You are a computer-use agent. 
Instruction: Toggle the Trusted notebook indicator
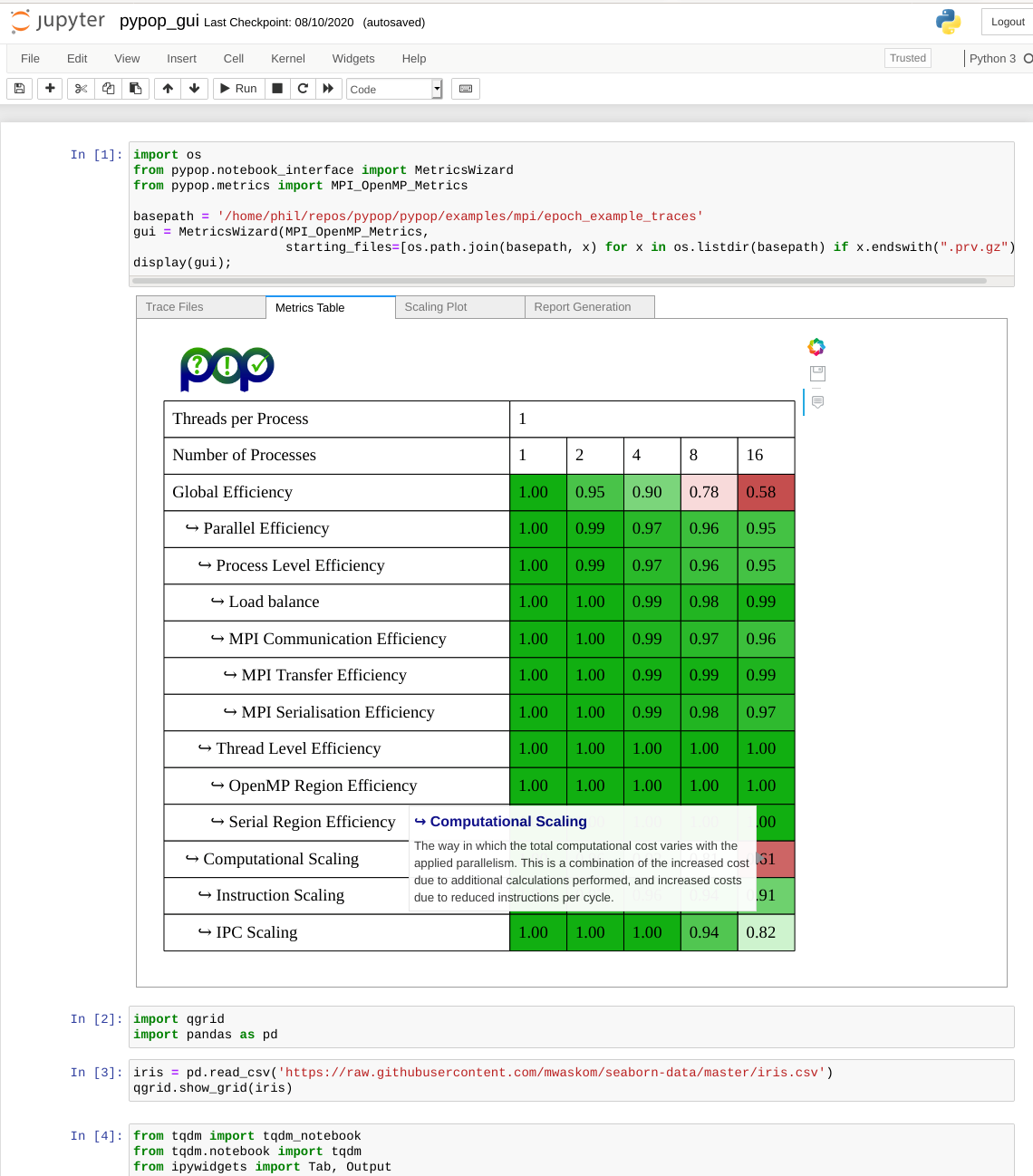coord(907,58)
